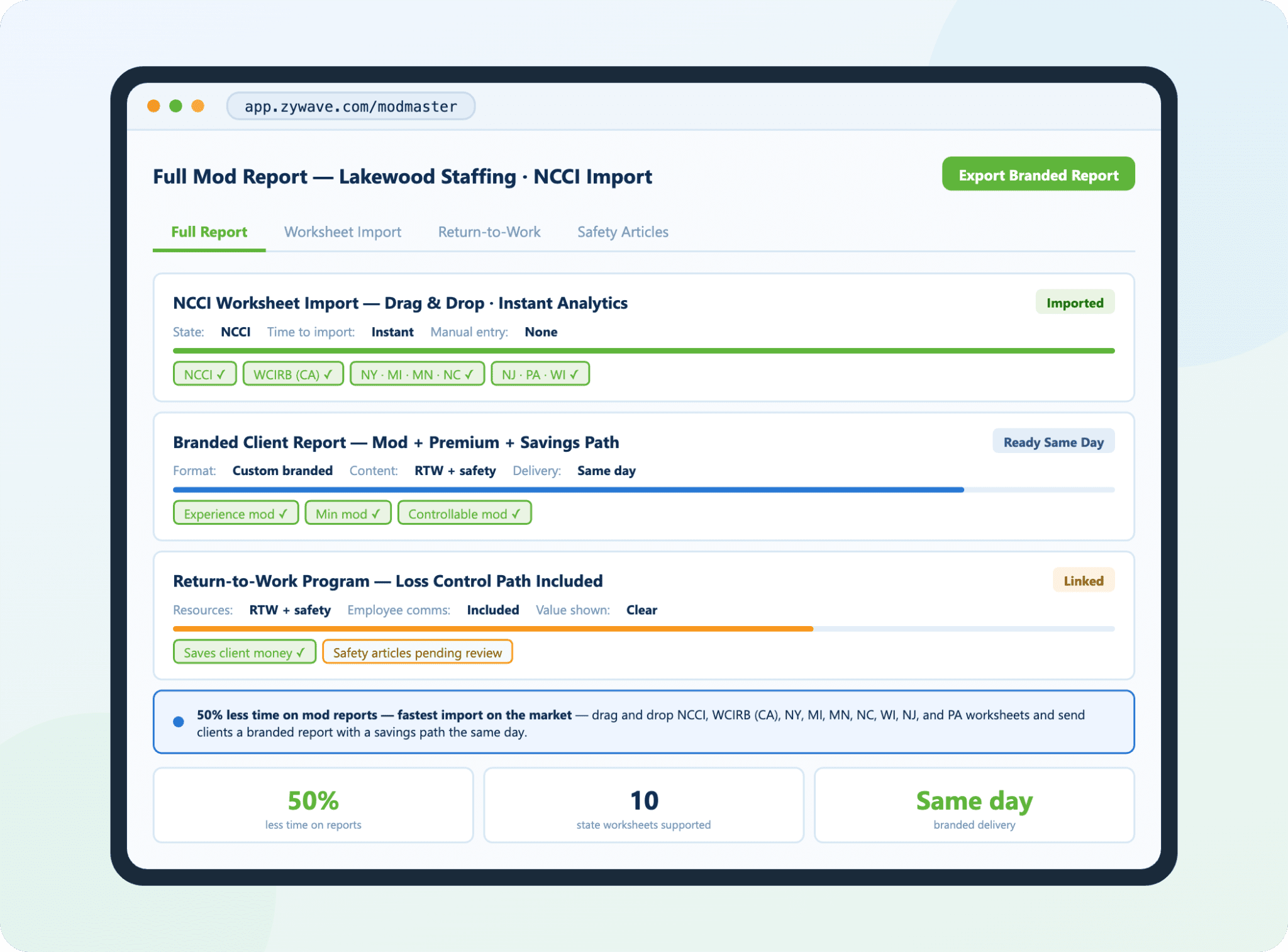This screenshot has height=952, width=1288.
Task: Click the 10 state worksheets supported card
Action: point(643,805)
